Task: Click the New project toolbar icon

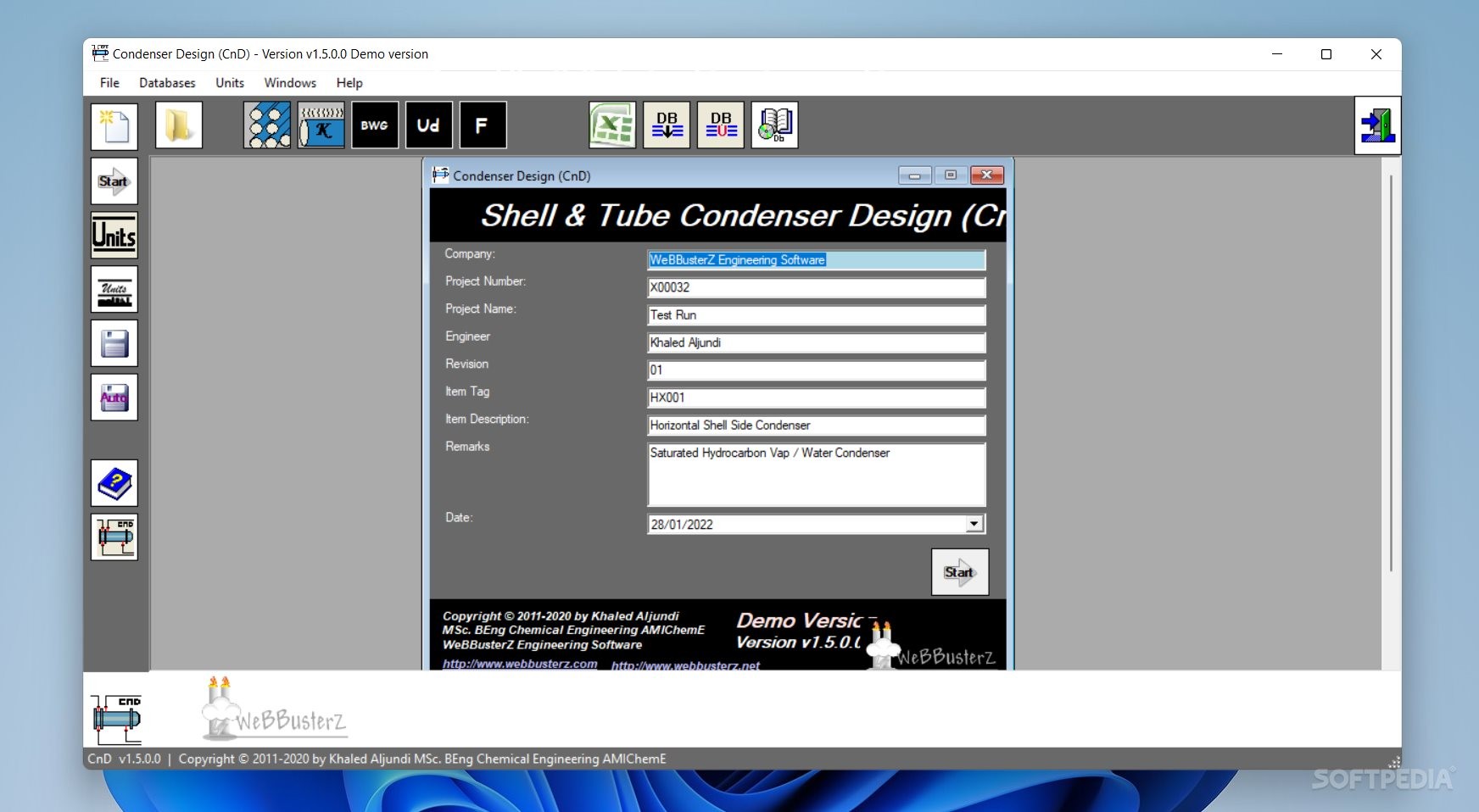Action: 114,125
